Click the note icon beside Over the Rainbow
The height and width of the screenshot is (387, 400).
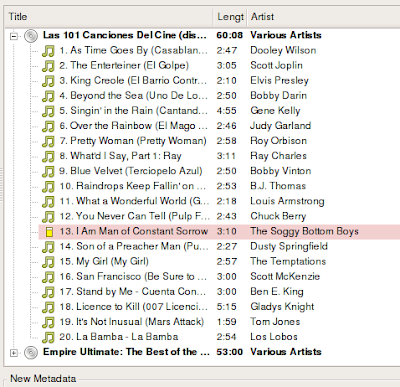click(48, 126)
